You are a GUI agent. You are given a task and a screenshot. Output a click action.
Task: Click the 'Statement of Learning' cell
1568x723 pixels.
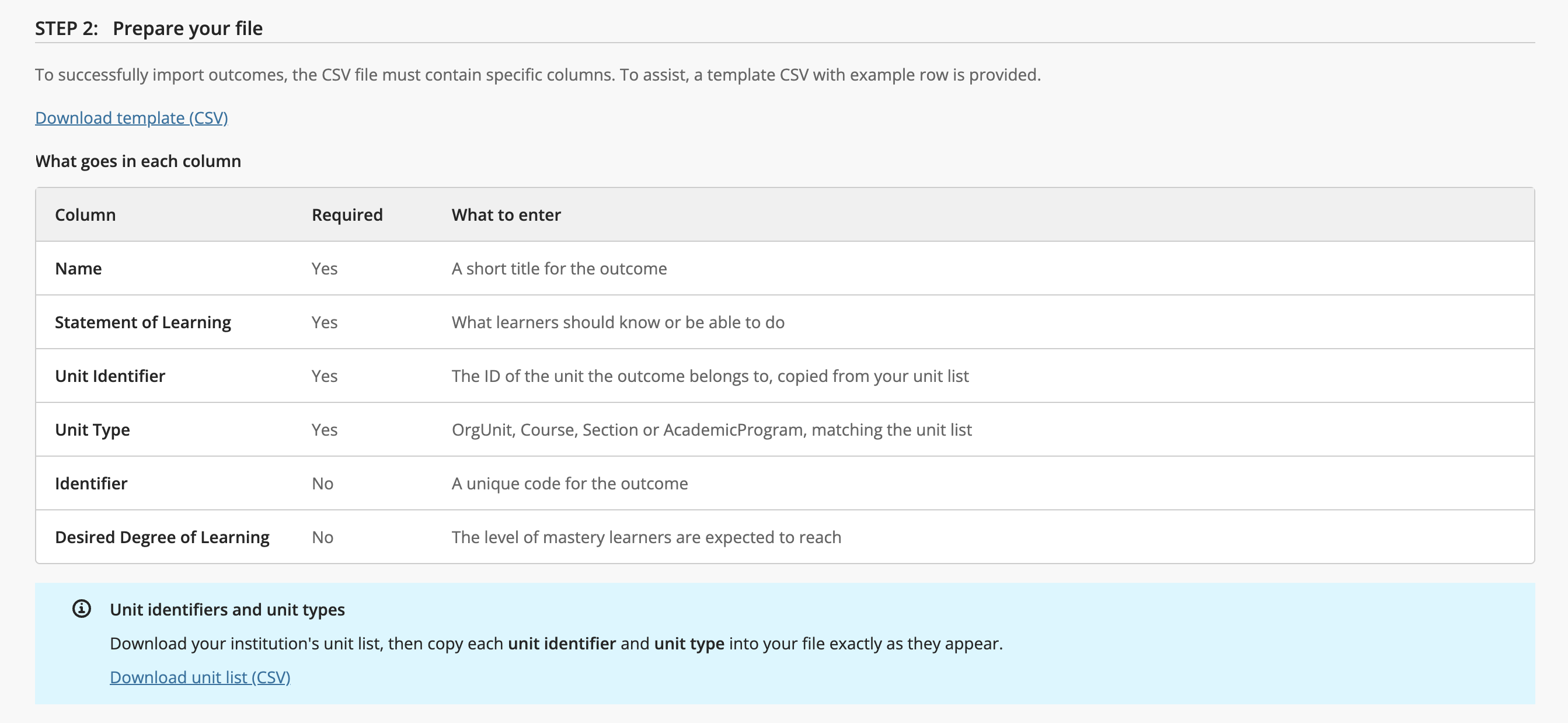pyautogui.click(x=143, y=322)
